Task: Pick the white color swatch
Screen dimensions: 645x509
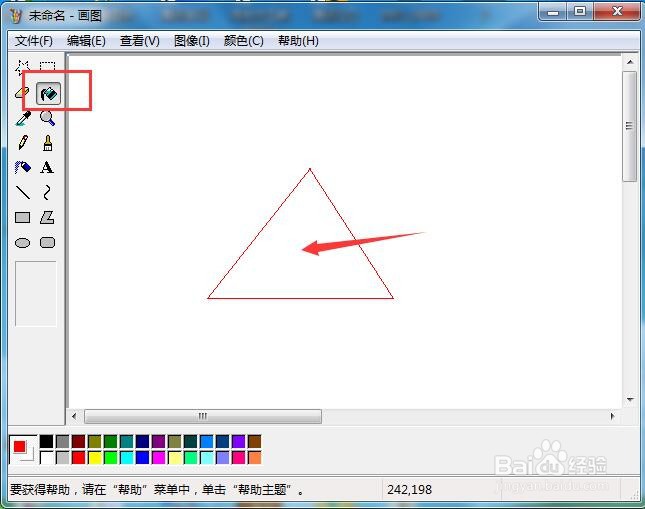Action: [46, 458]
